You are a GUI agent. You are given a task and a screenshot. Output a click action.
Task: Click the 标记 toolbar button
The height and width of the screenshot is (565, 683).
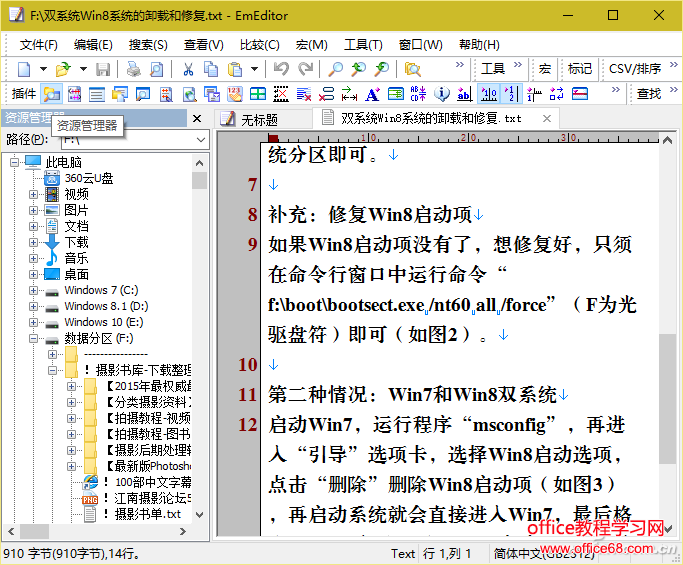580,69
